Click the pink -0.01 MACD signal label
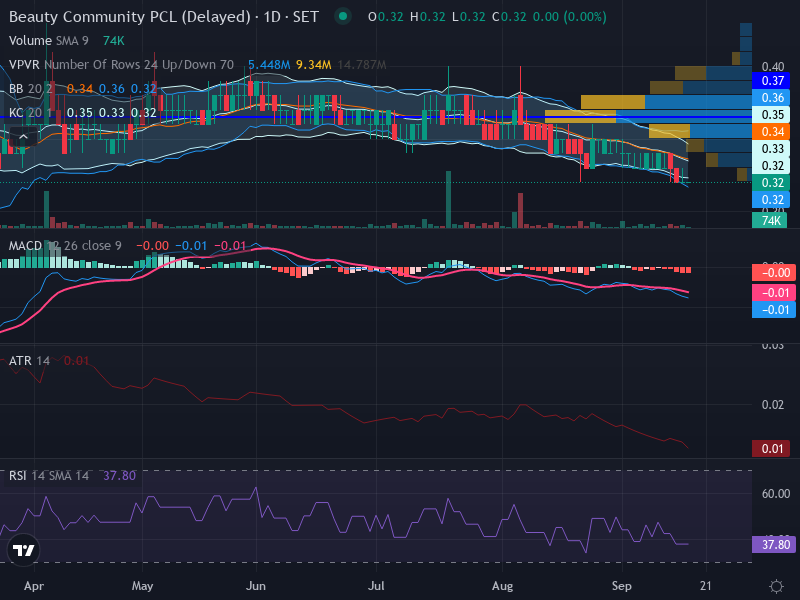This screenshot has height=600, width=800. pos(774,293)
